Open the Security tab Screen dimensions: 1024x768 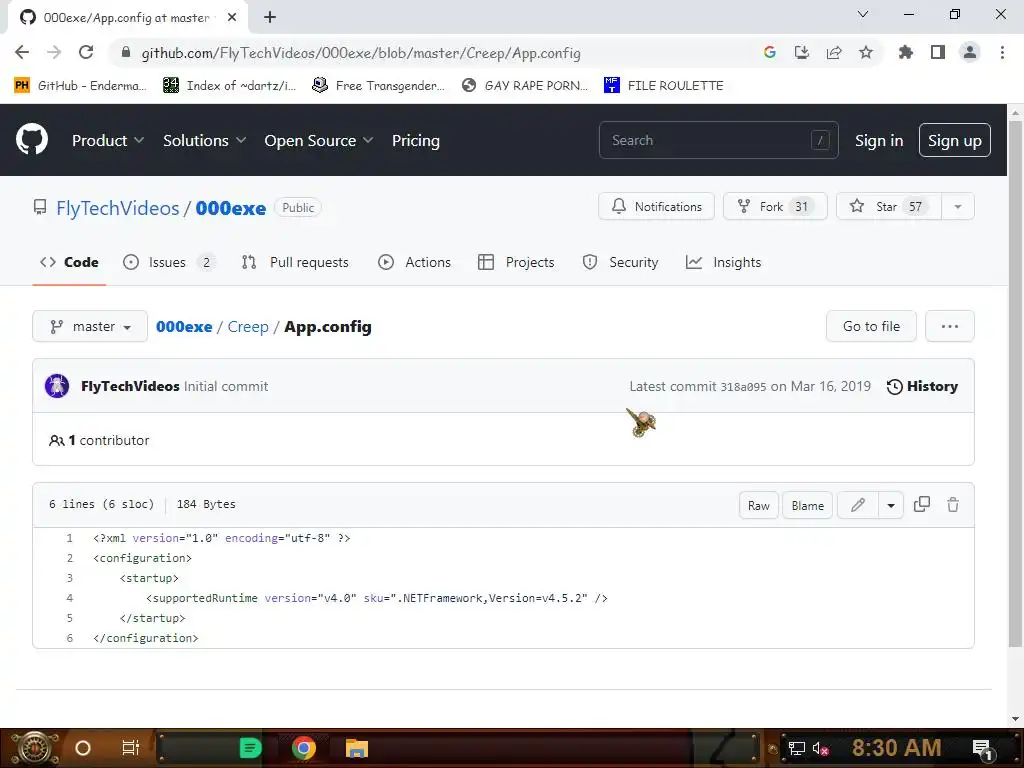(620, 262)
